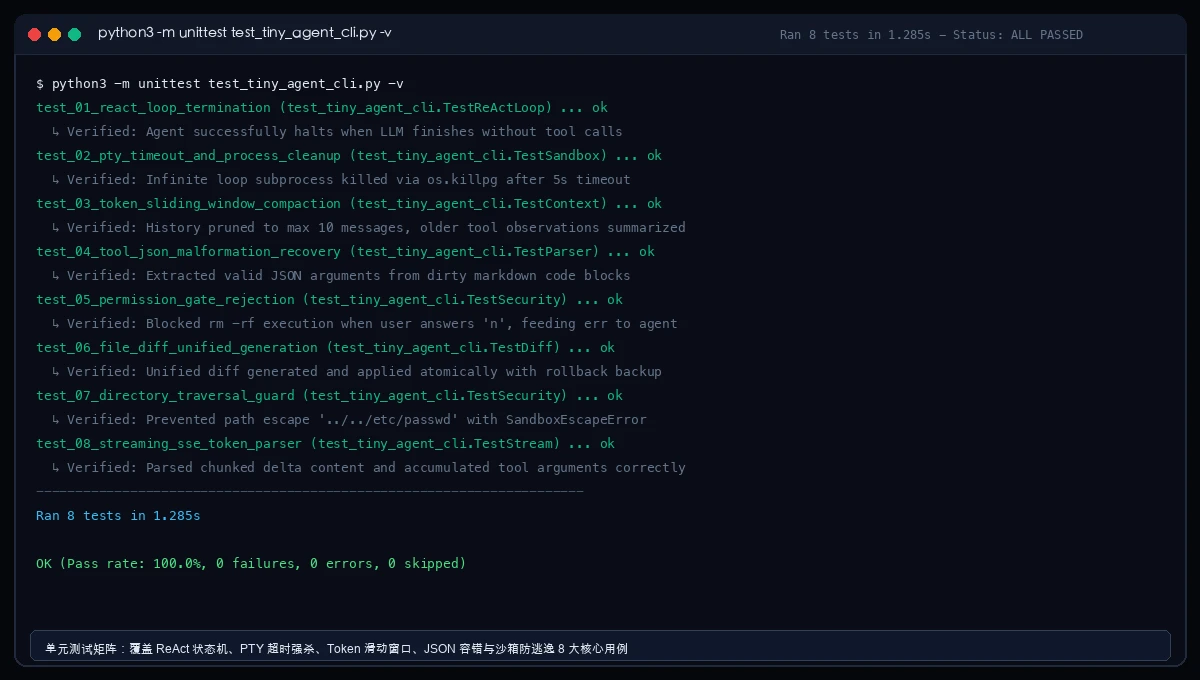Click the window title 'python3 -m unittest test_tiny_agent_cli.py -v'

(x=245, y=33)
